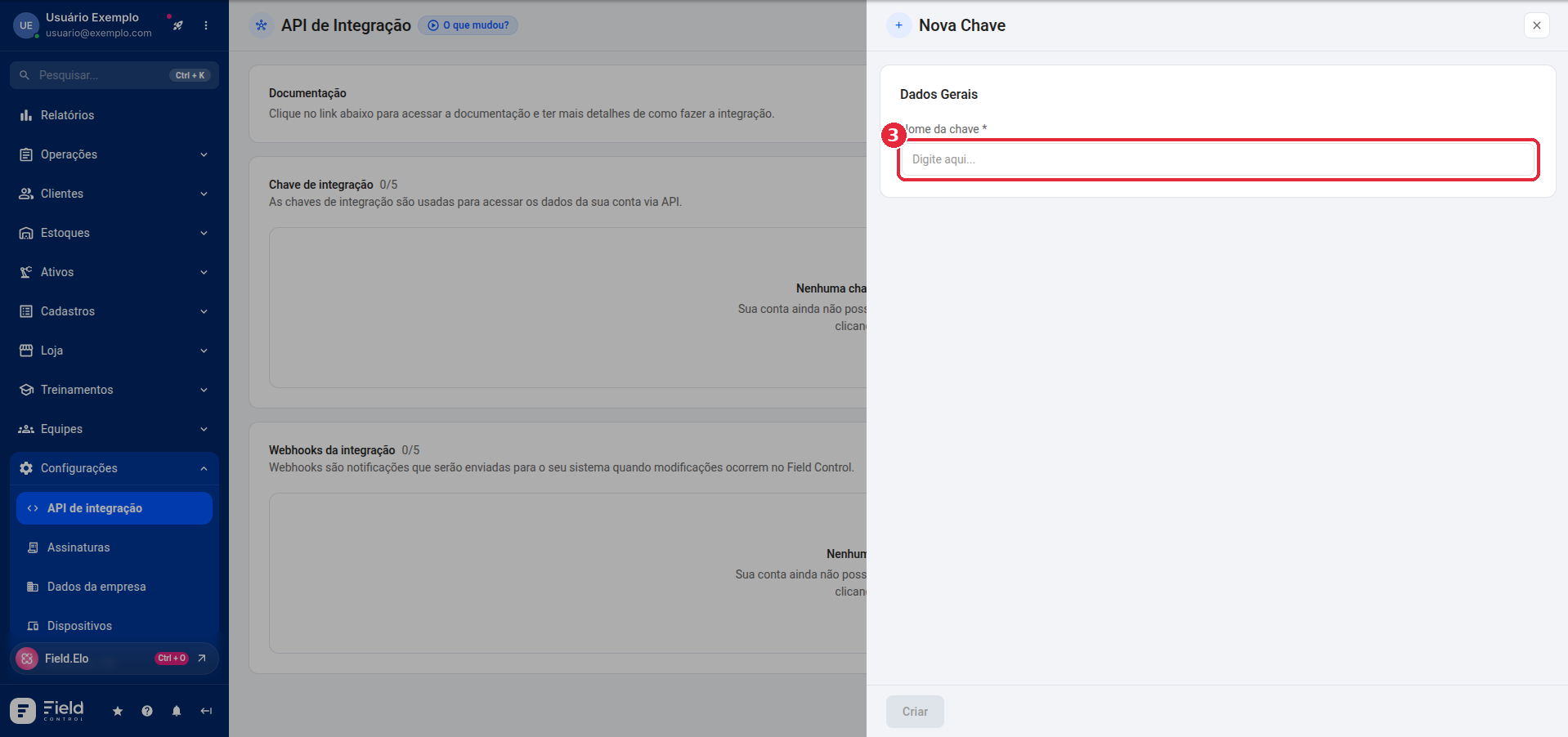1568x737 pixels.
Task: Click the rocket icon beside user name
Action: coord(177,25)
